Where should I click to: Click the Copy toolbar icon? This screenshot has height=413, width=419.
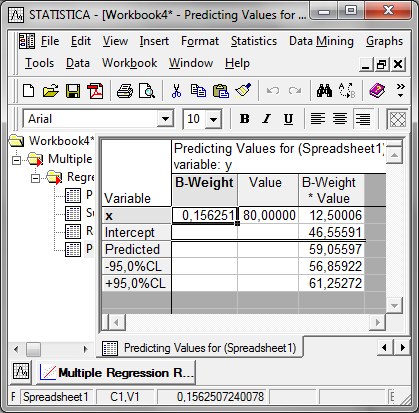point(198,91)
